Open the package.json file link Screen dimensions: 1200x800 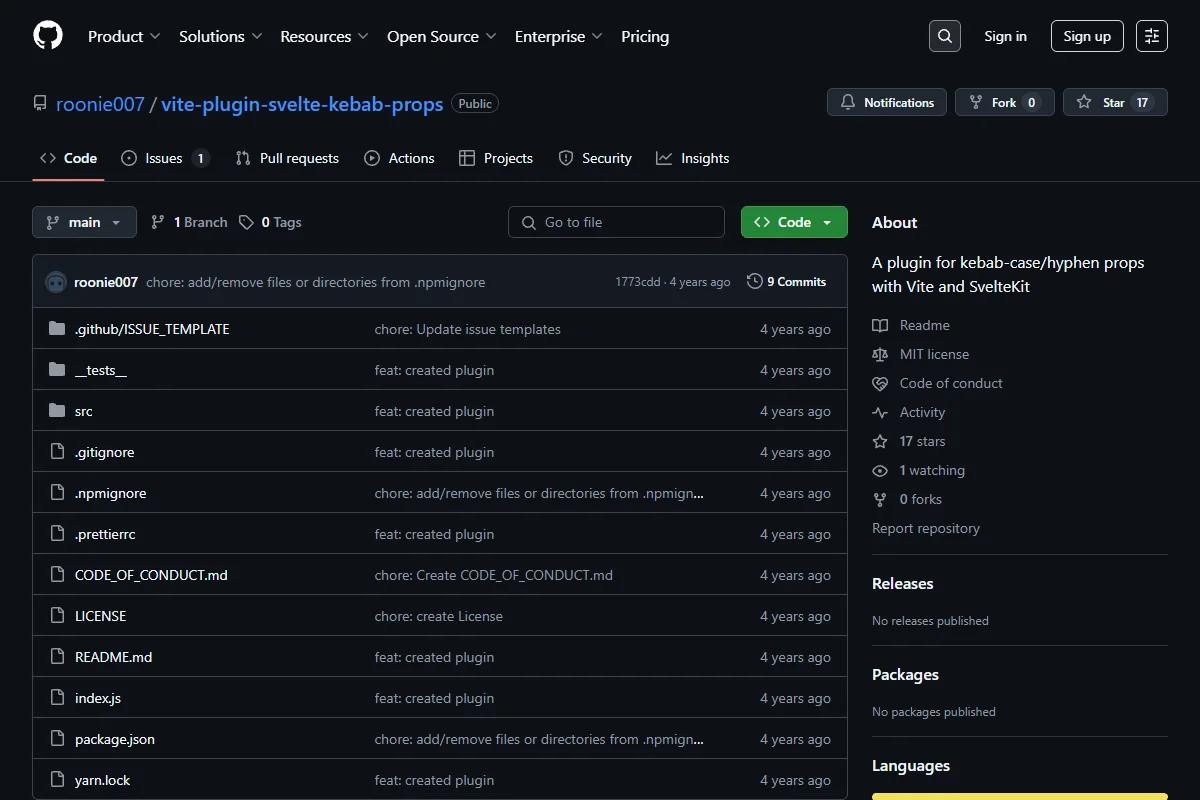click(x=115, y=739)
